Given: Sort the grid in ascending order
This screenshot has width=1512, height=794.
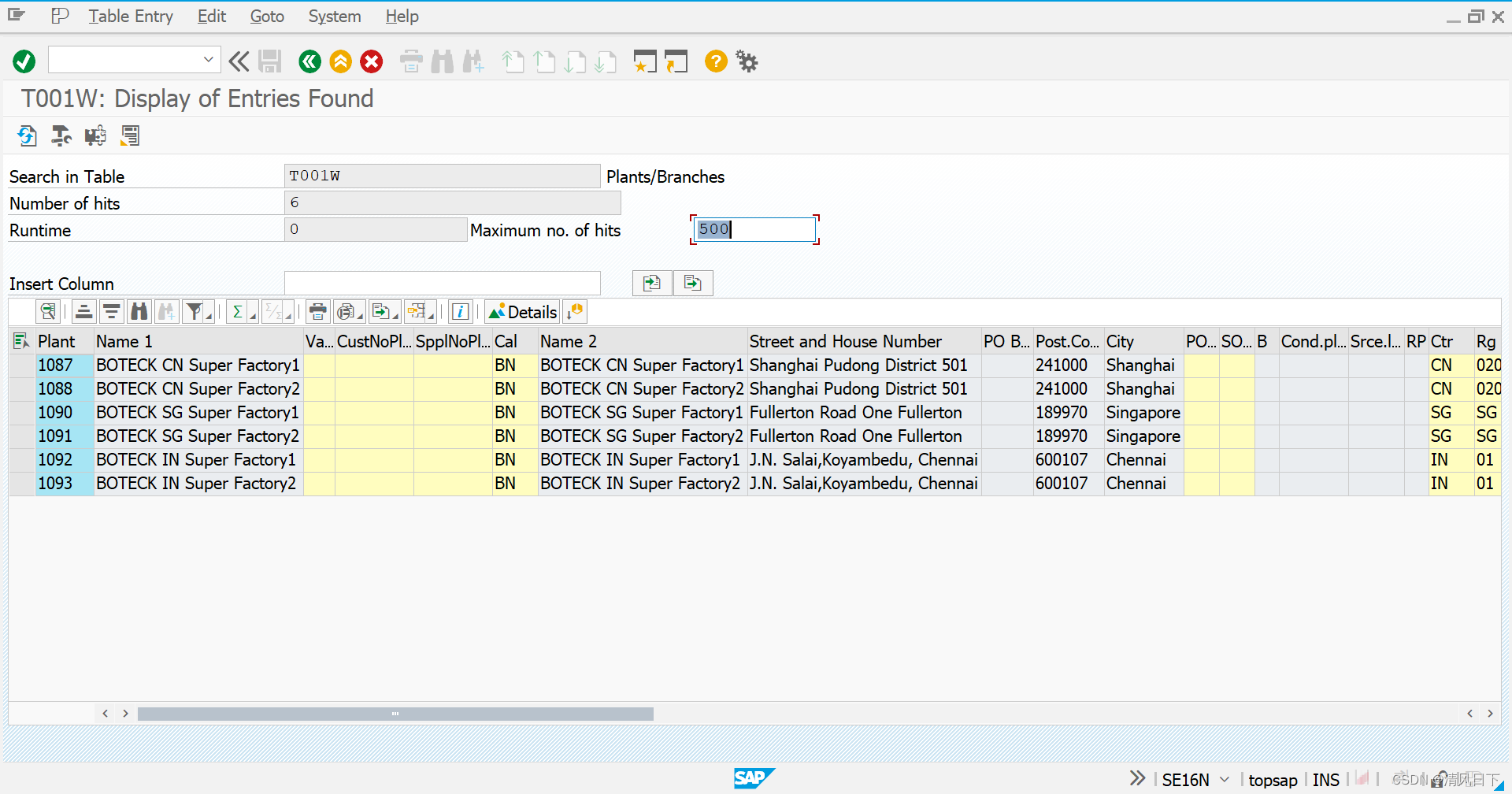Looking at the screenshot, I should tap(84, 312).
